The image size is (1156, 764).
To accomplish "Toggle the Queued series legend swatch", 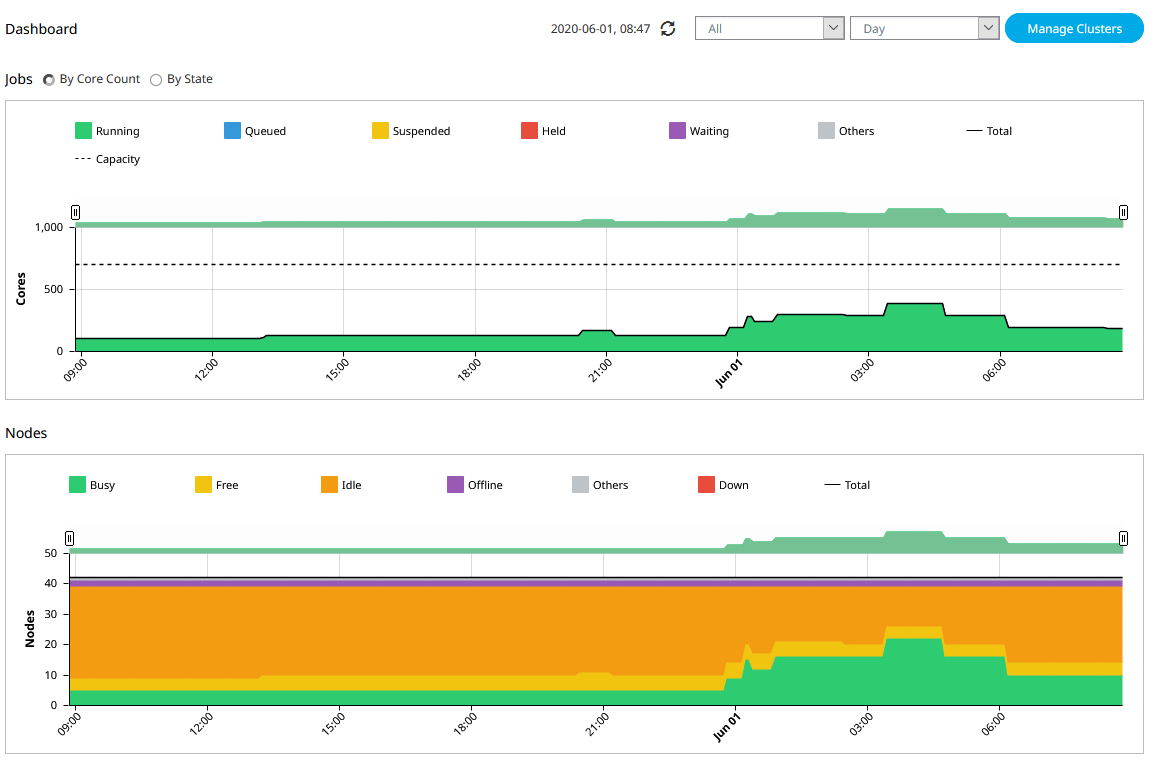I will tap(233, 131).
